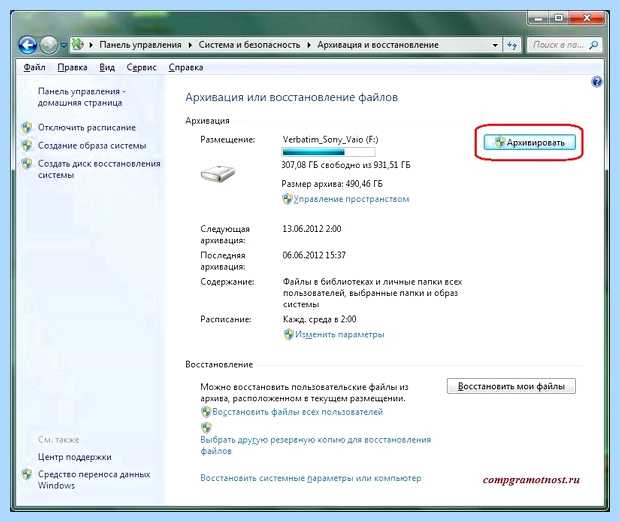Maximize the Control Panel window
620x522 pixels.
(558, 18)
